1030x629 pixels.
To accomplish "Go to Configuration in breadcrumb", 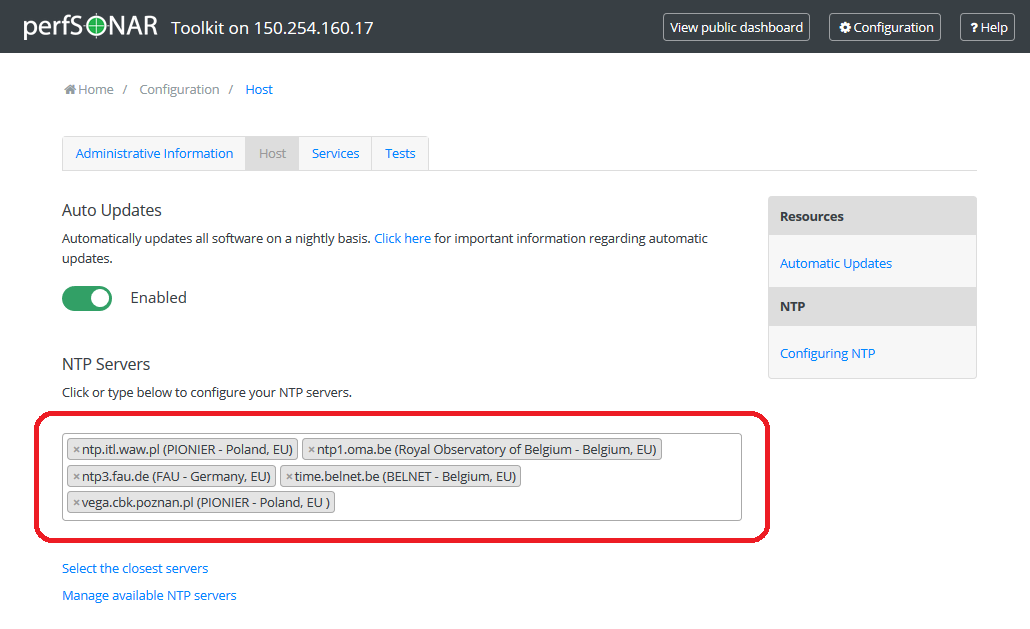I will tap(179, 89).
